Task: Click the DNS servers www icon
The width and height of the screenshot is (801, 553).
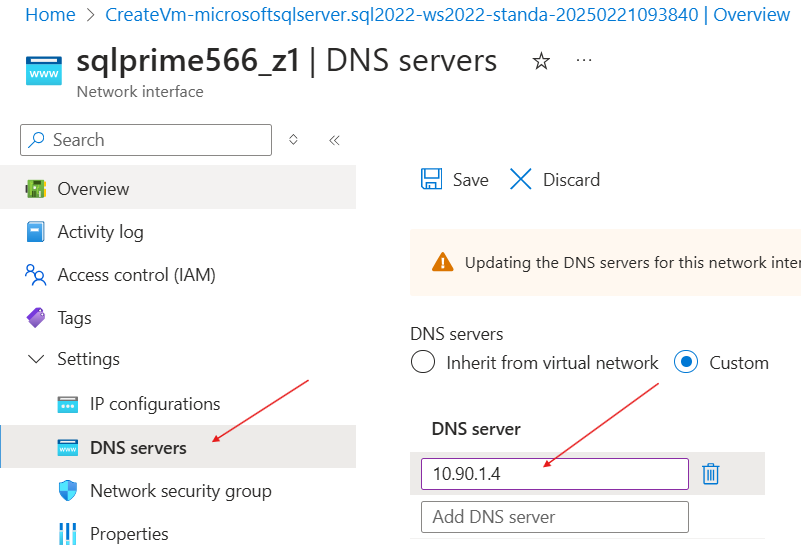Action: click(x=68, y=448)
